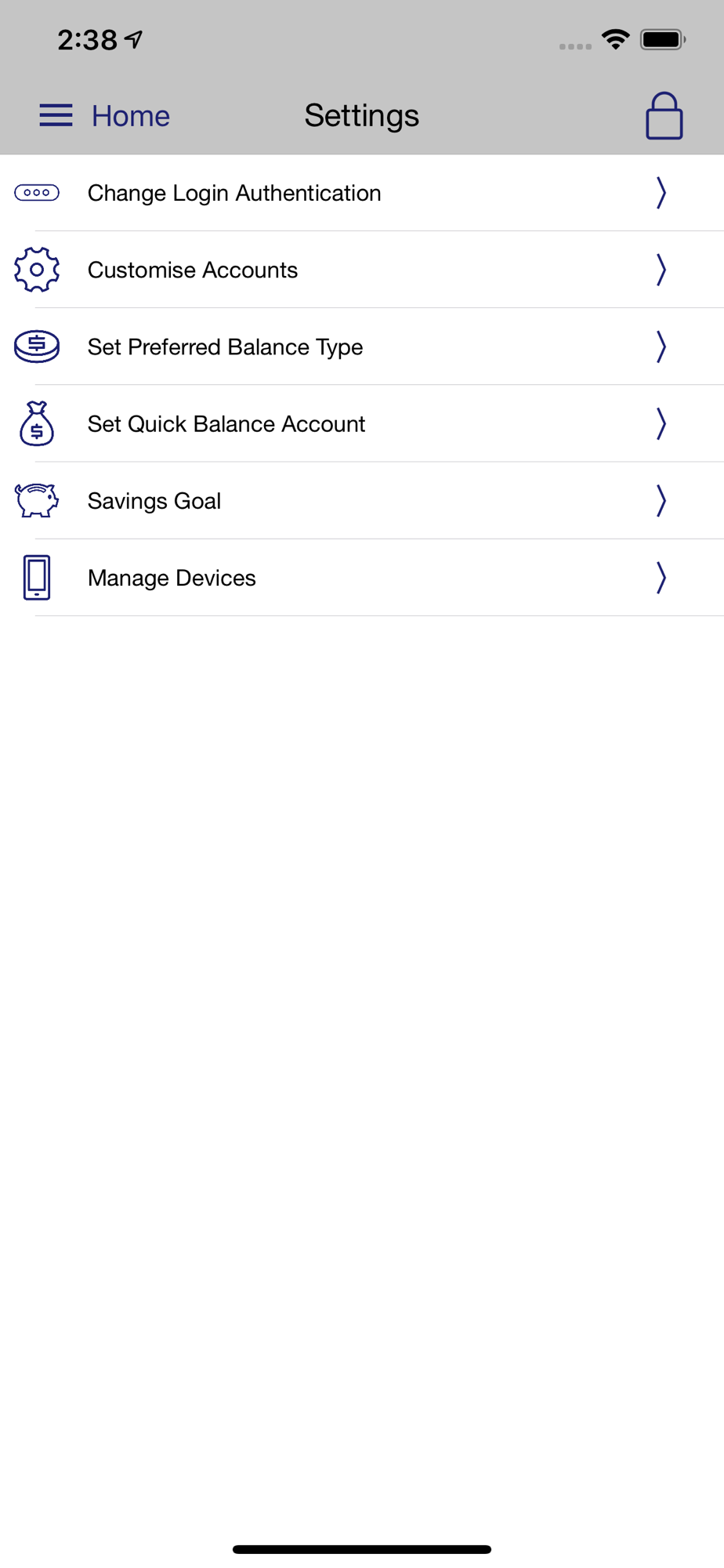The image size is (724, 1568).
Task: Open Set Preferred Balance Type option
Action: click(362, 347)
